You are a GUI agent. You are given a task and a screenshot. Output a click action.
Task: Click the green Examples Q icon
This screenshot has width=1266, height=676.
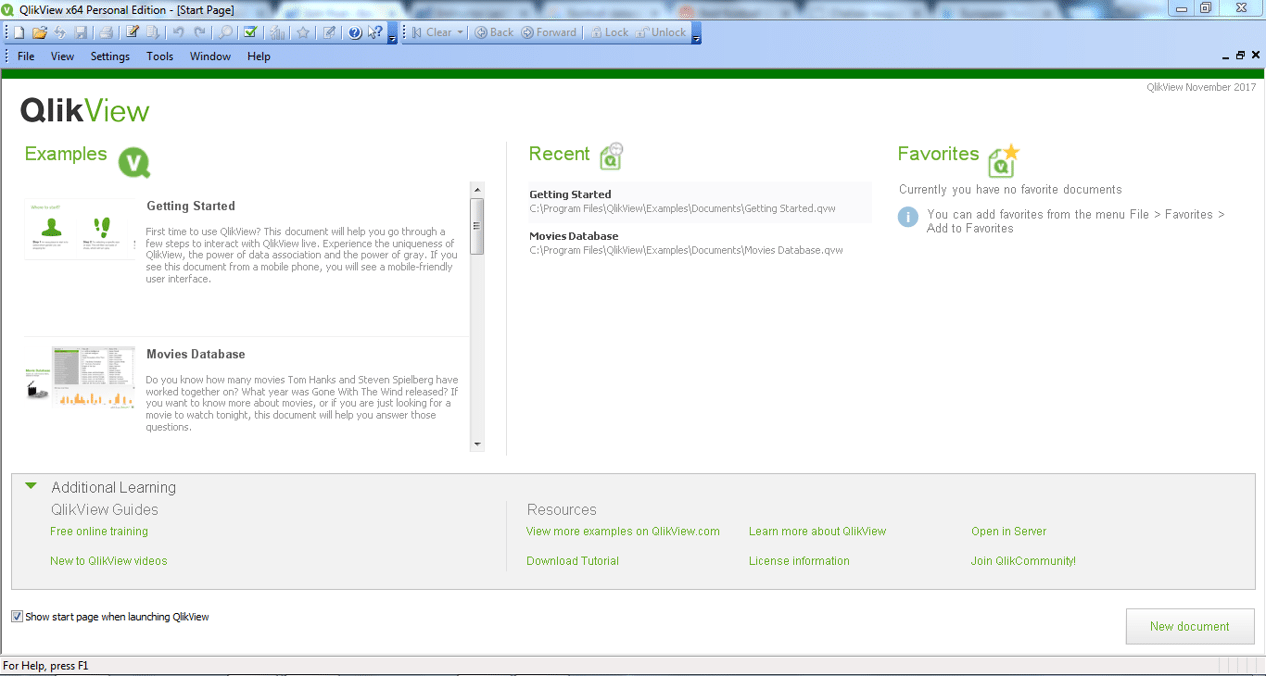coord(134,162)
